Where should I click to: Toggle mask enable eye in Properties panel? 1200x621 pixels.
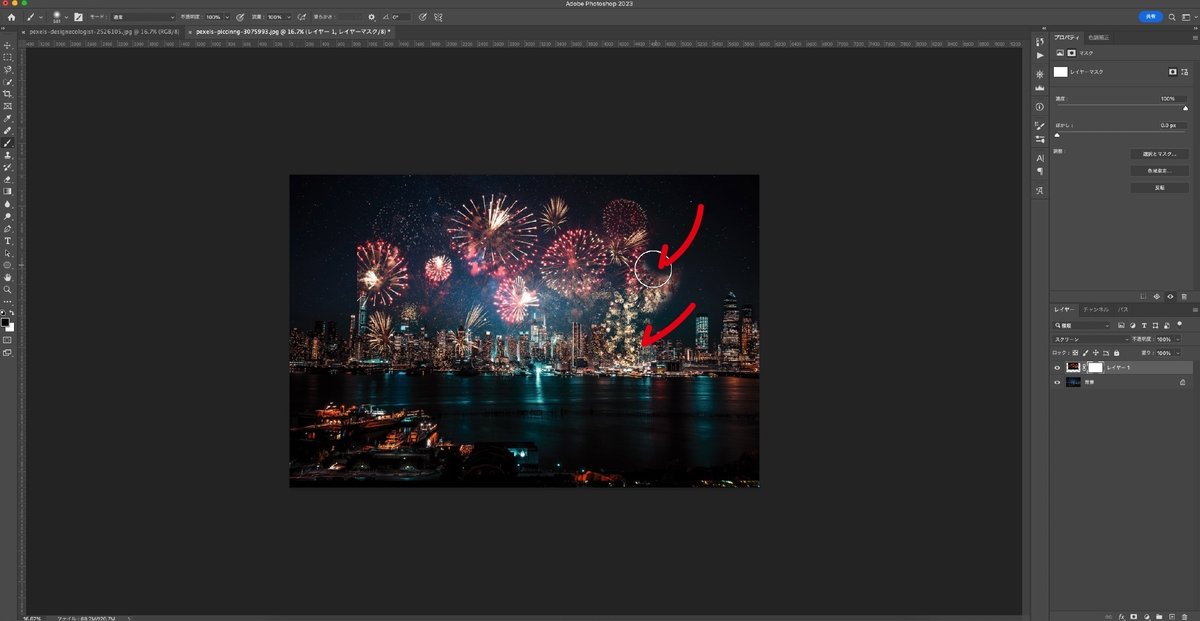1171,296
